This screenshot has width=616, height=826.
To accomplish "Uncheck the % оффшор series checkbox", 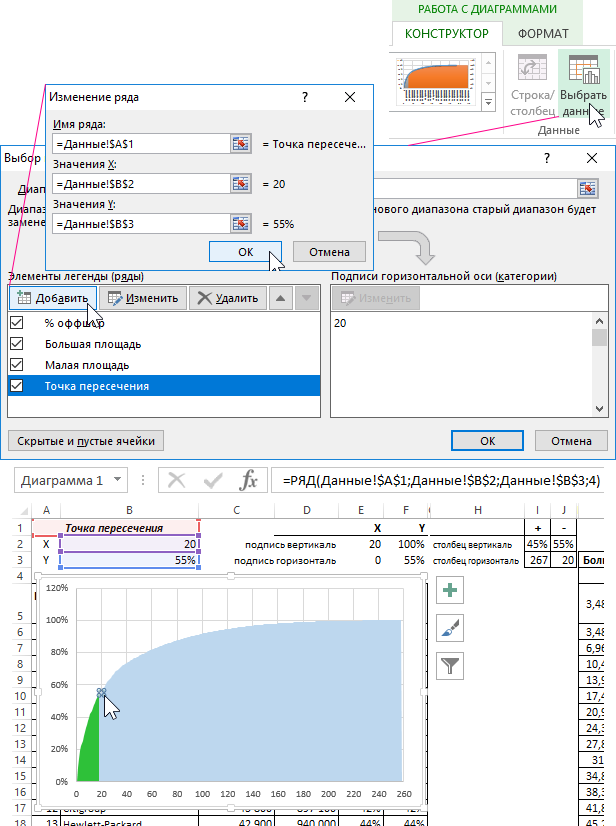I will tap(16, 323).
